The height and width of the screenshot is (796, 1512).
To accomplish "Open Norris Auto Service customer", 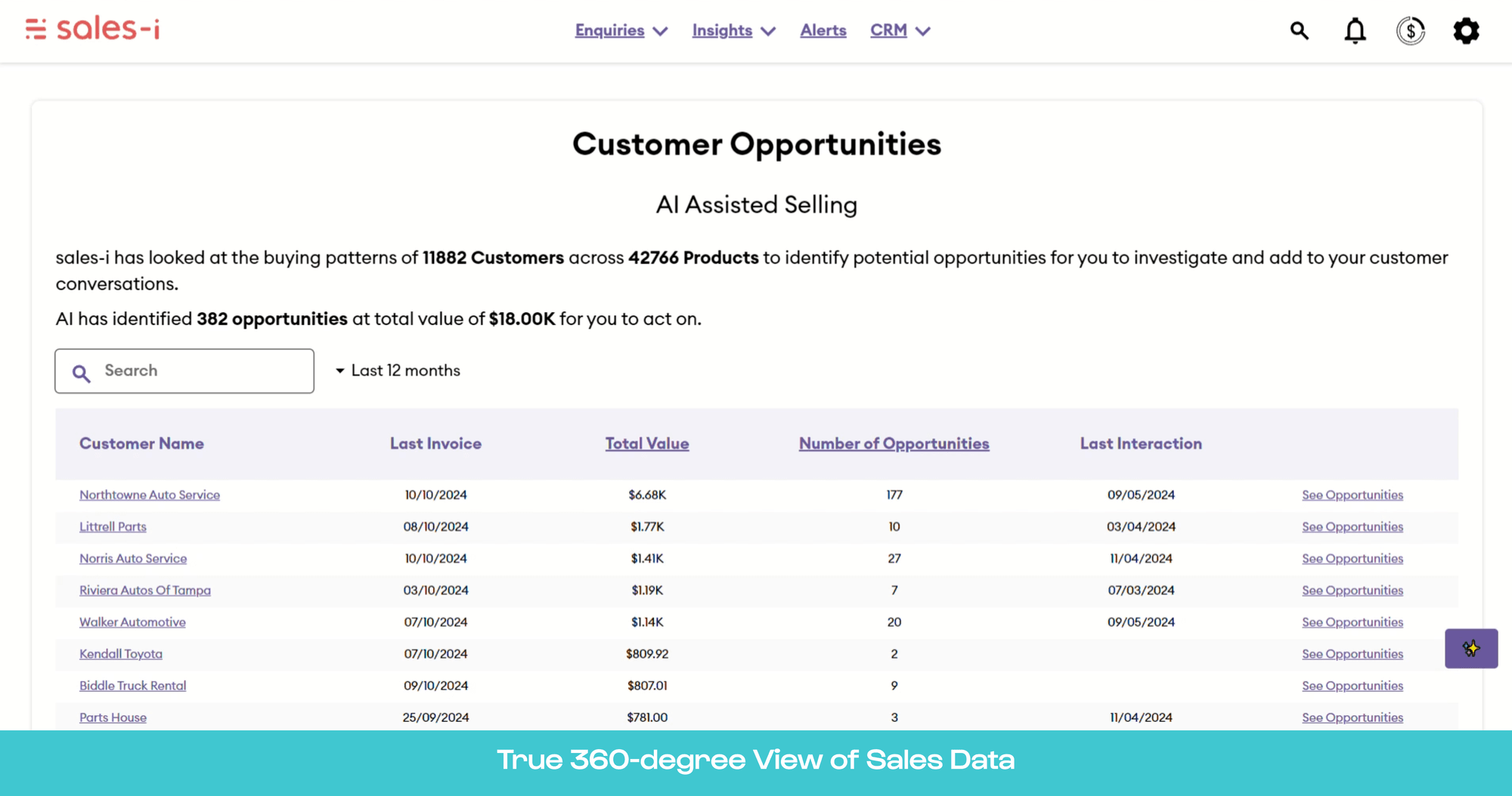I will tap(133, 558).
